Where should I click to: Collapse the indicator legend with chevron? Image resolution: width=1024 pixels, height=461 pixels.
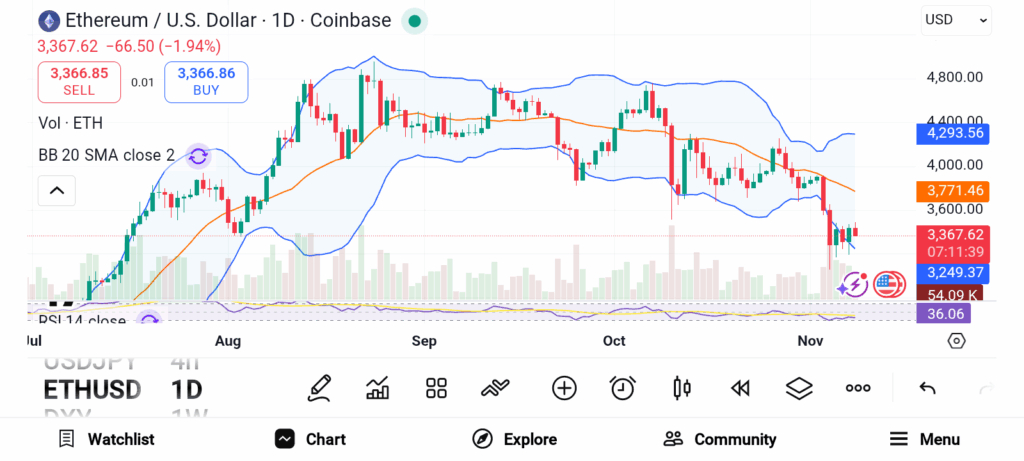point(57,190)
